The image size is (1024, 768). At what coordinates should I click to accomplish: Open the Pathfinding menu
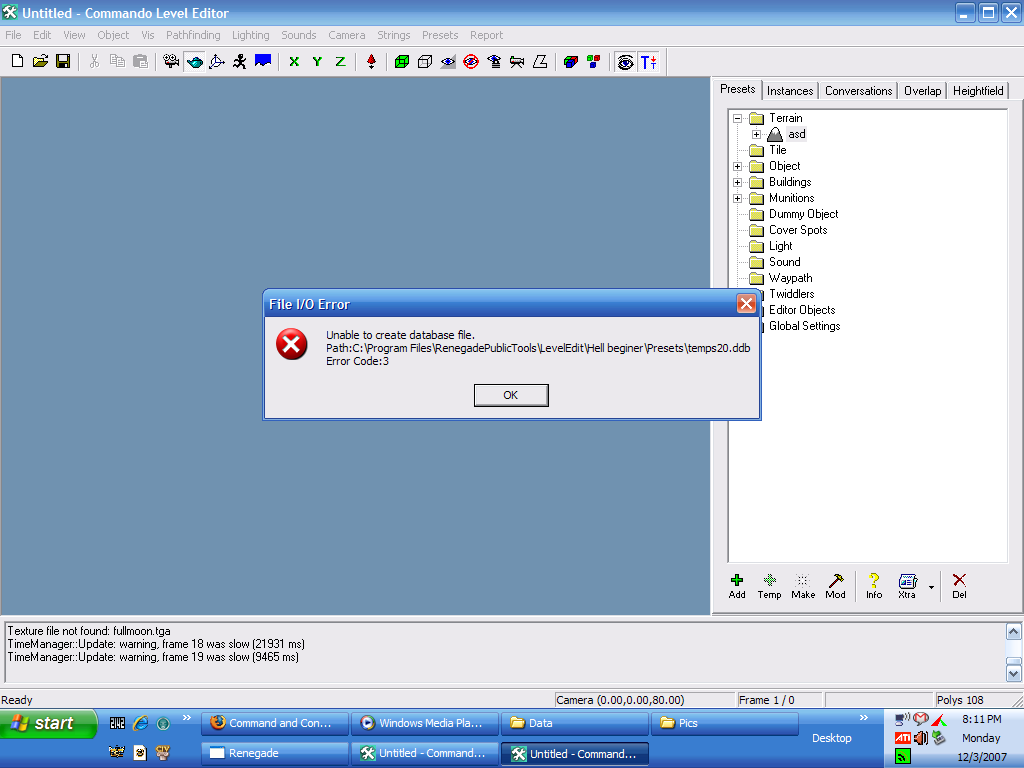point(194,35)
